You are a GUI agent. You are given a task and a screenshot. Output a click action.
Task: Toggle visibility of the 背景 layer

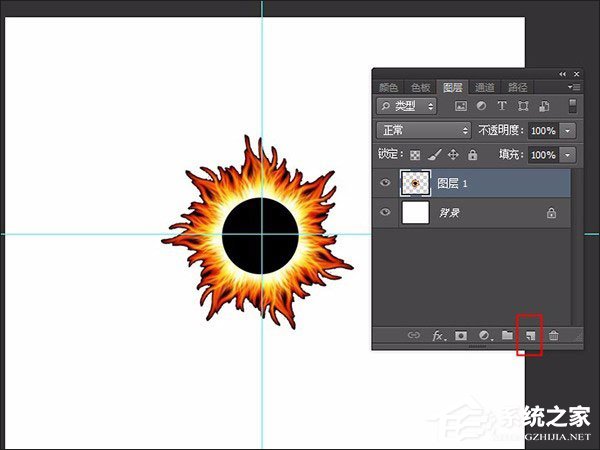click(386, 212)
